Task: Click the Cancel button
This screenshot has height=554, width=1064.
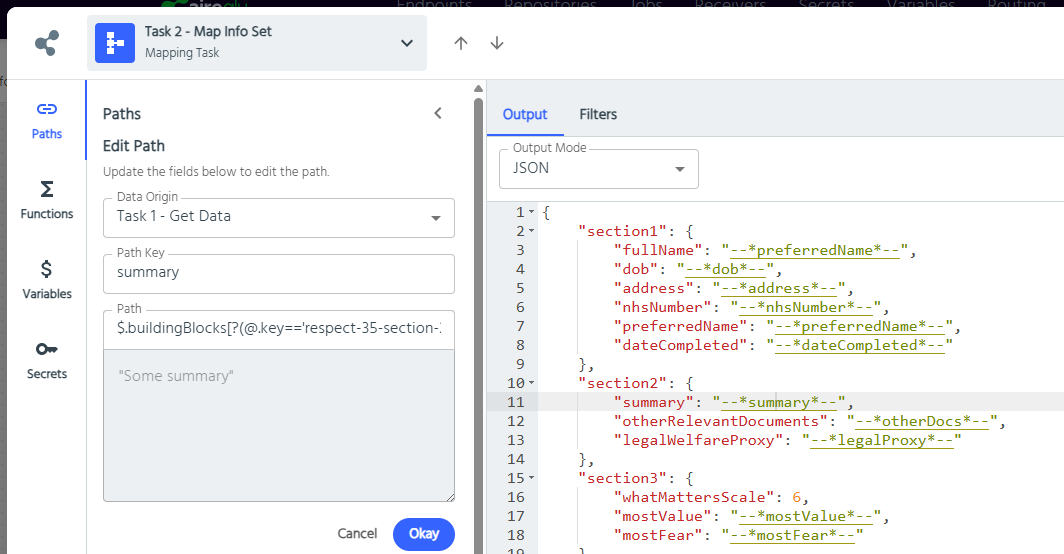Action: pos(357,533)
